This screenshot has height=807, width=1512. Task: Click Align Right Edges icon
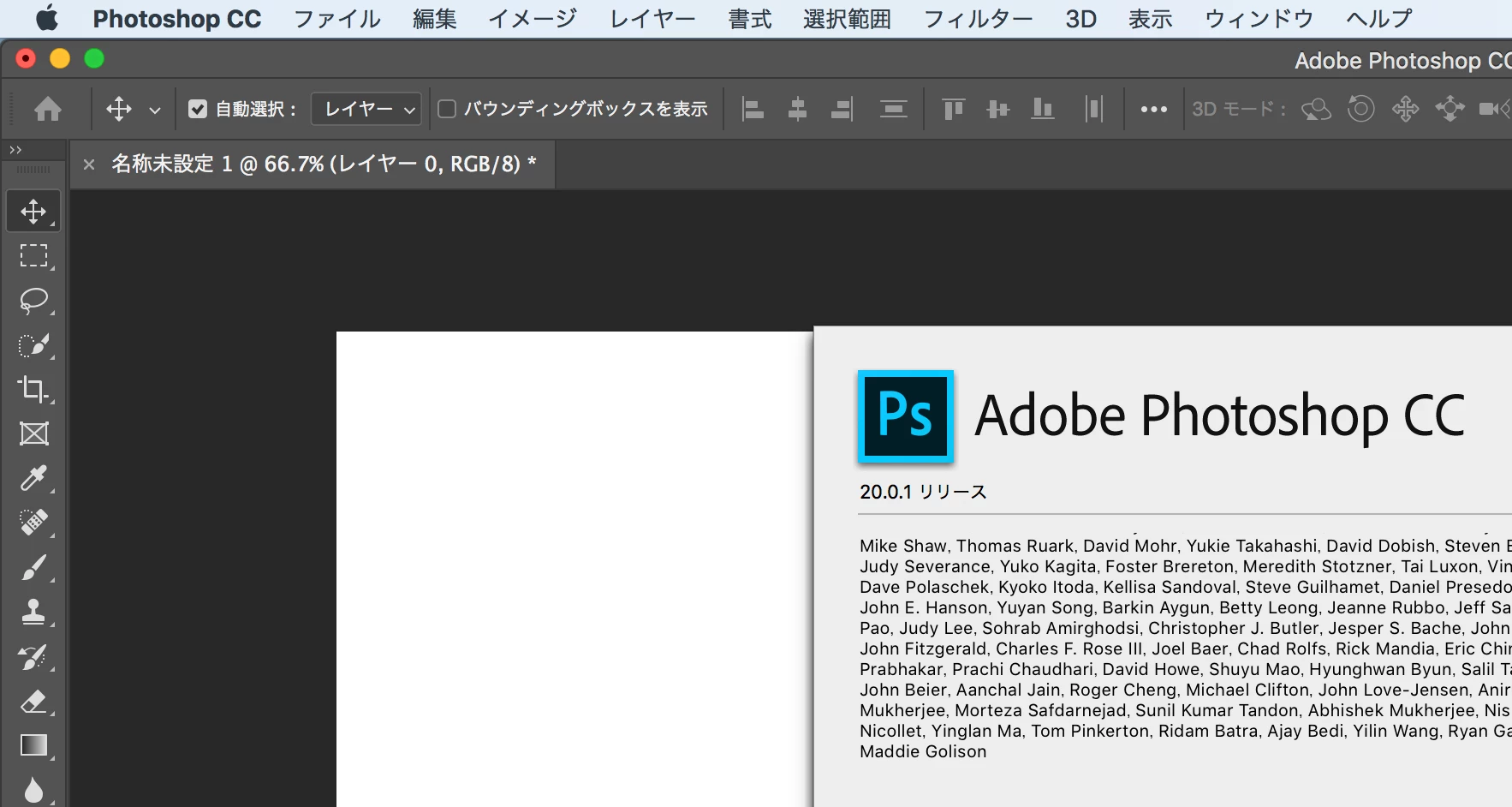pyautogui.click(x=842, y=109)
